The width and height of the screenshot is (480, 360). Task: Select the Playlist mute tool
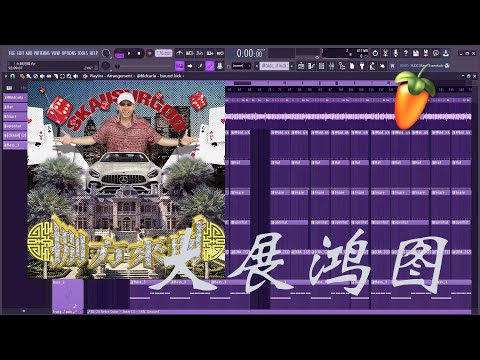point(42,76)
